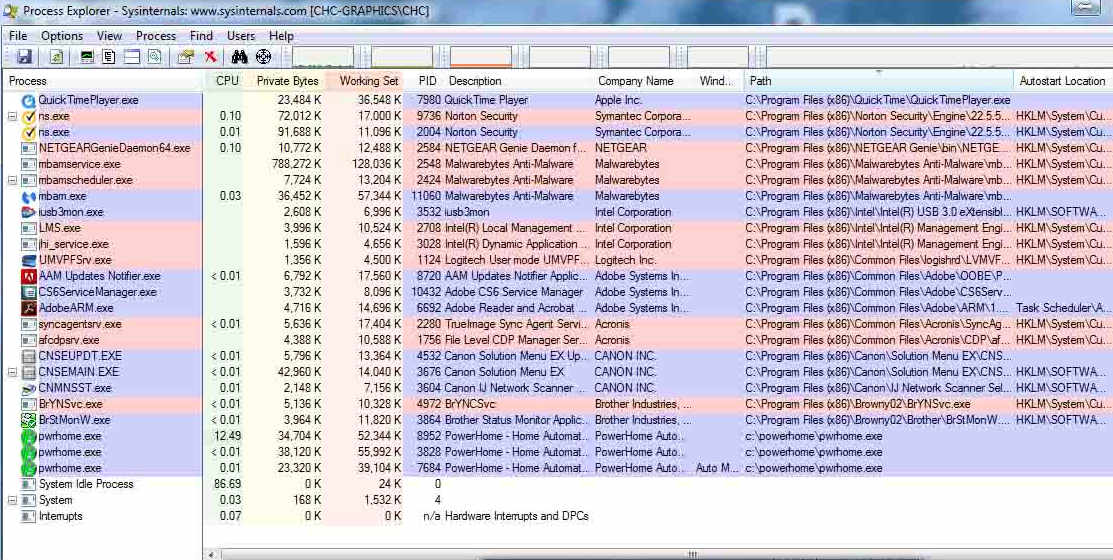Click the Process Explorer title bar icon
The width and height of the screenshot is (1113, 560).
coord(11,11)
